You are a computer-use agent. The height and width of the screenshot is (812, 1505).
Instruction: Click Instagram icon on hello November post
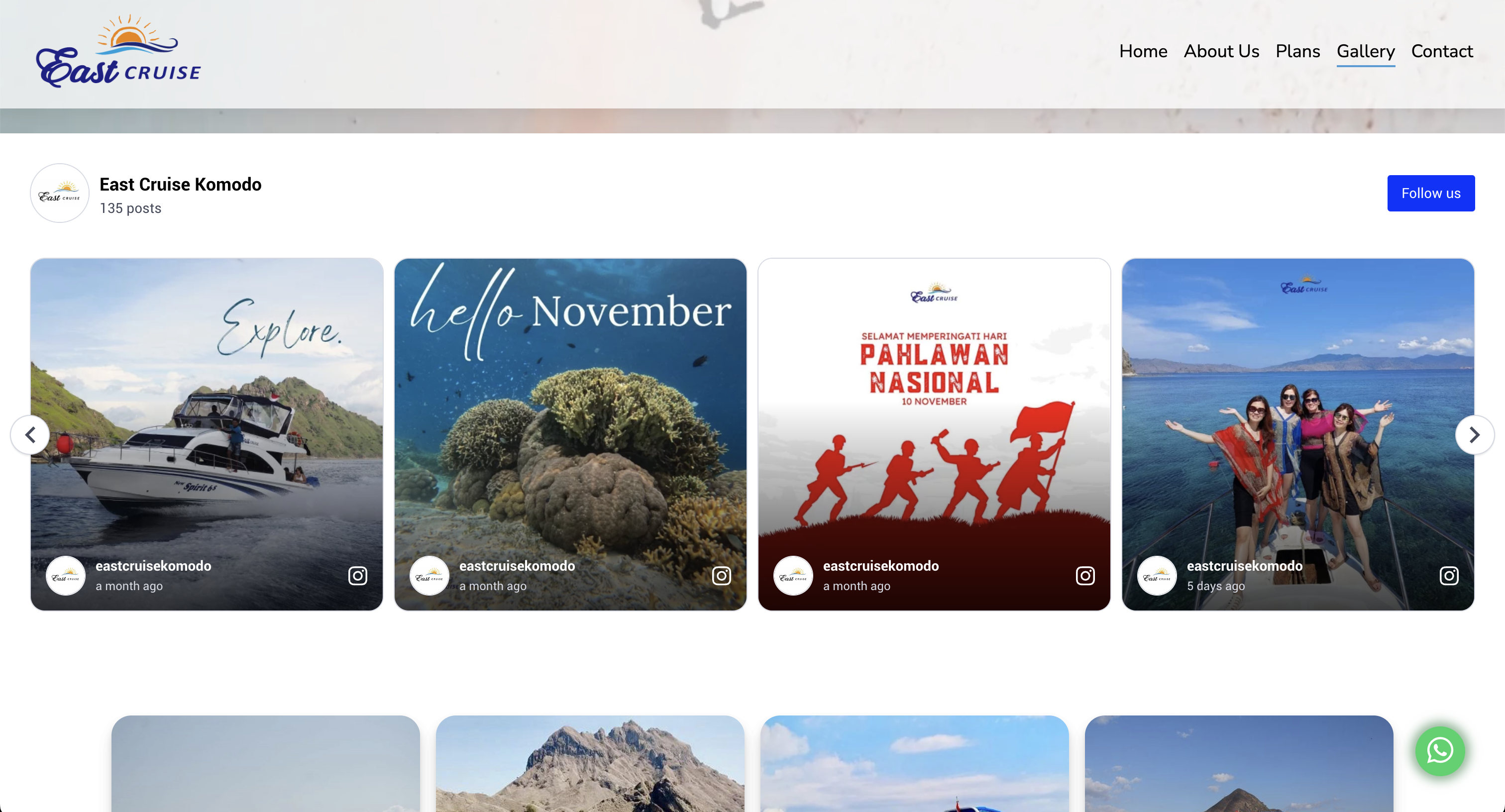pos(722,575)
